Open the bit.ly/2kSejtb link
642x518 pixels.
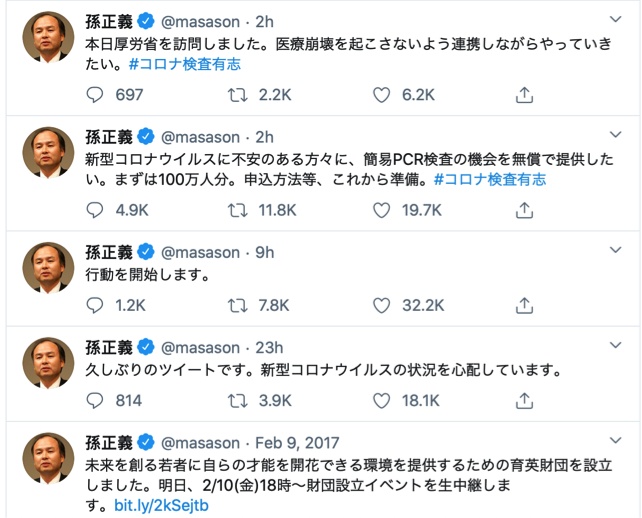(x=160, y=506)
